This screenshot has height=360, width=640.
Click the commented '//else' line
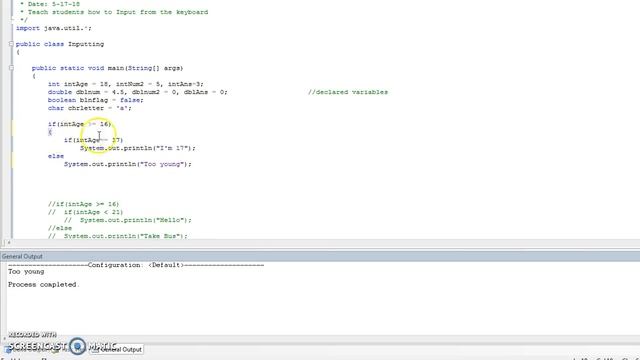click(x=60, y=228)
